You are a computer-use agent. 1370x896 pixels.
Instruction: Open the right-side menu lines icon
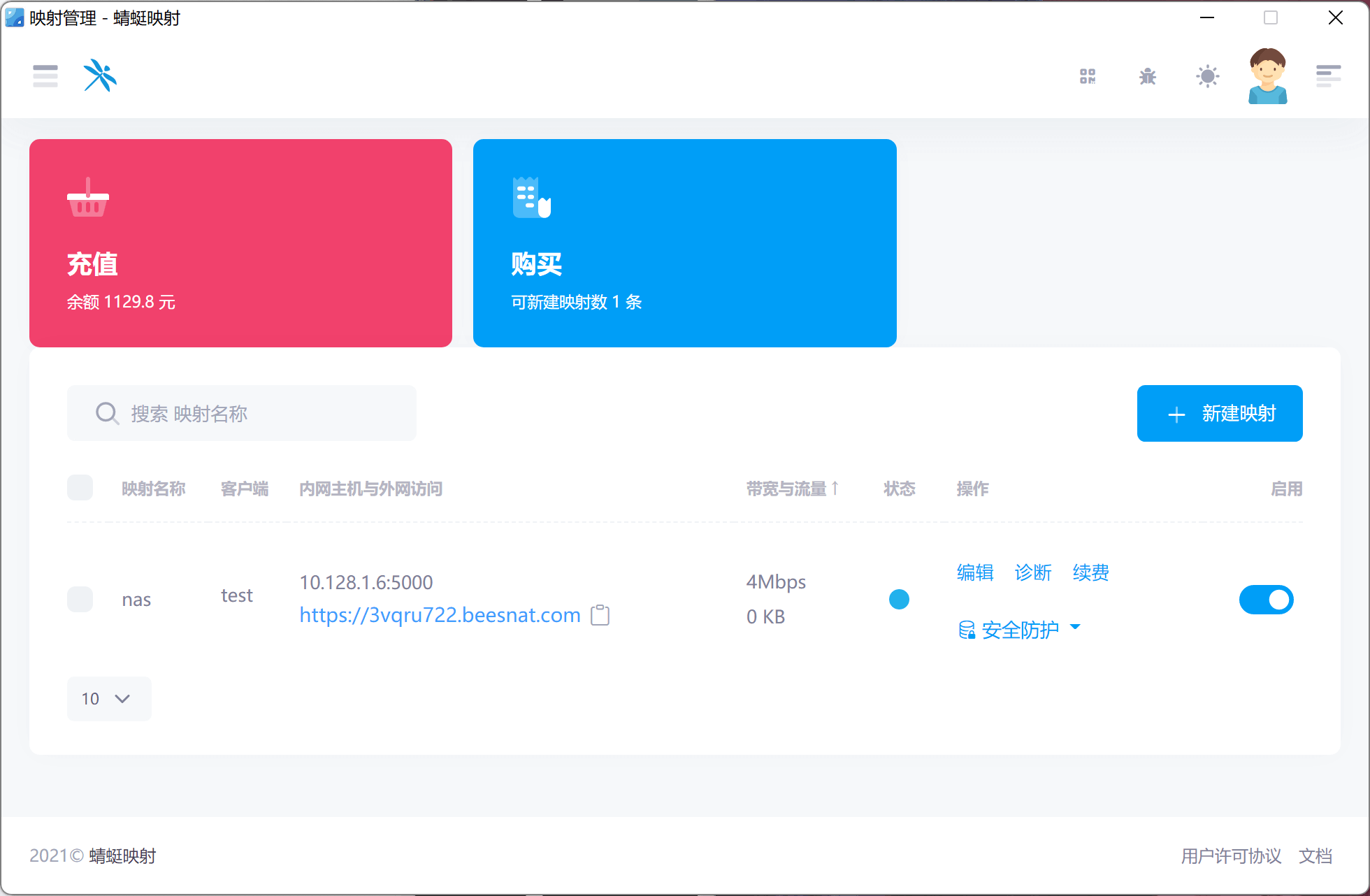1328,76
